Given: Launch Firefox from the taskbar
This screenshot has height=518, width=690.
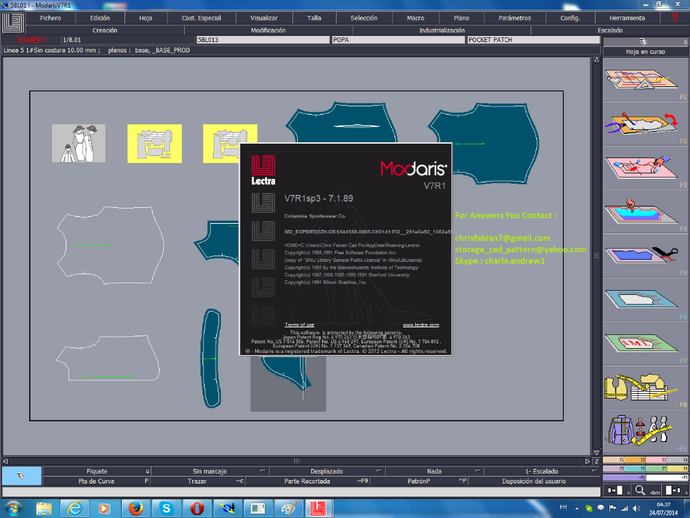Looking at the screenshot, I should [136, 509].
